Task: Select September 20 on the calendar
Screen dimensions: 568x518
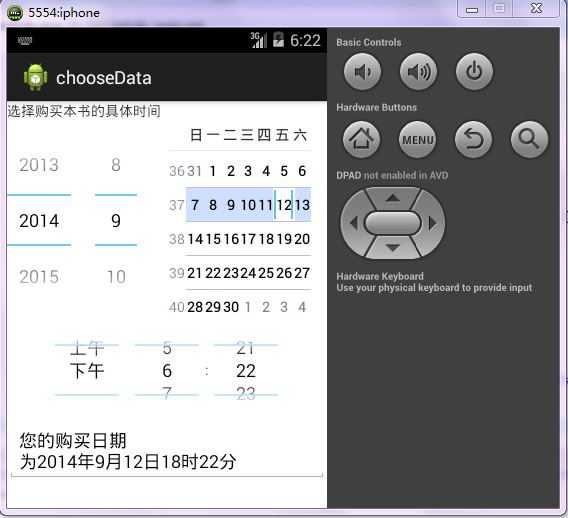Action: coord(302,239)
